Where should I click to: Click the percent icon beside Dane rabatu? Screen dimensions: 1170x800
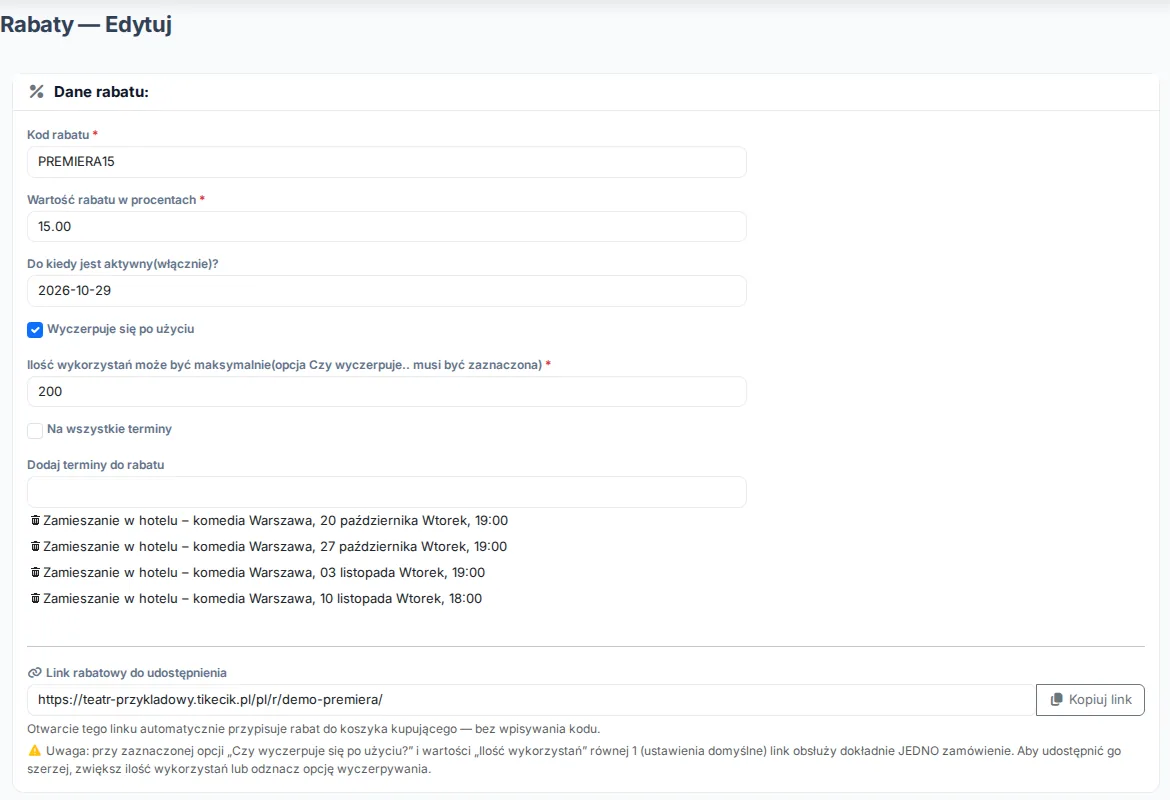[37, 92]
